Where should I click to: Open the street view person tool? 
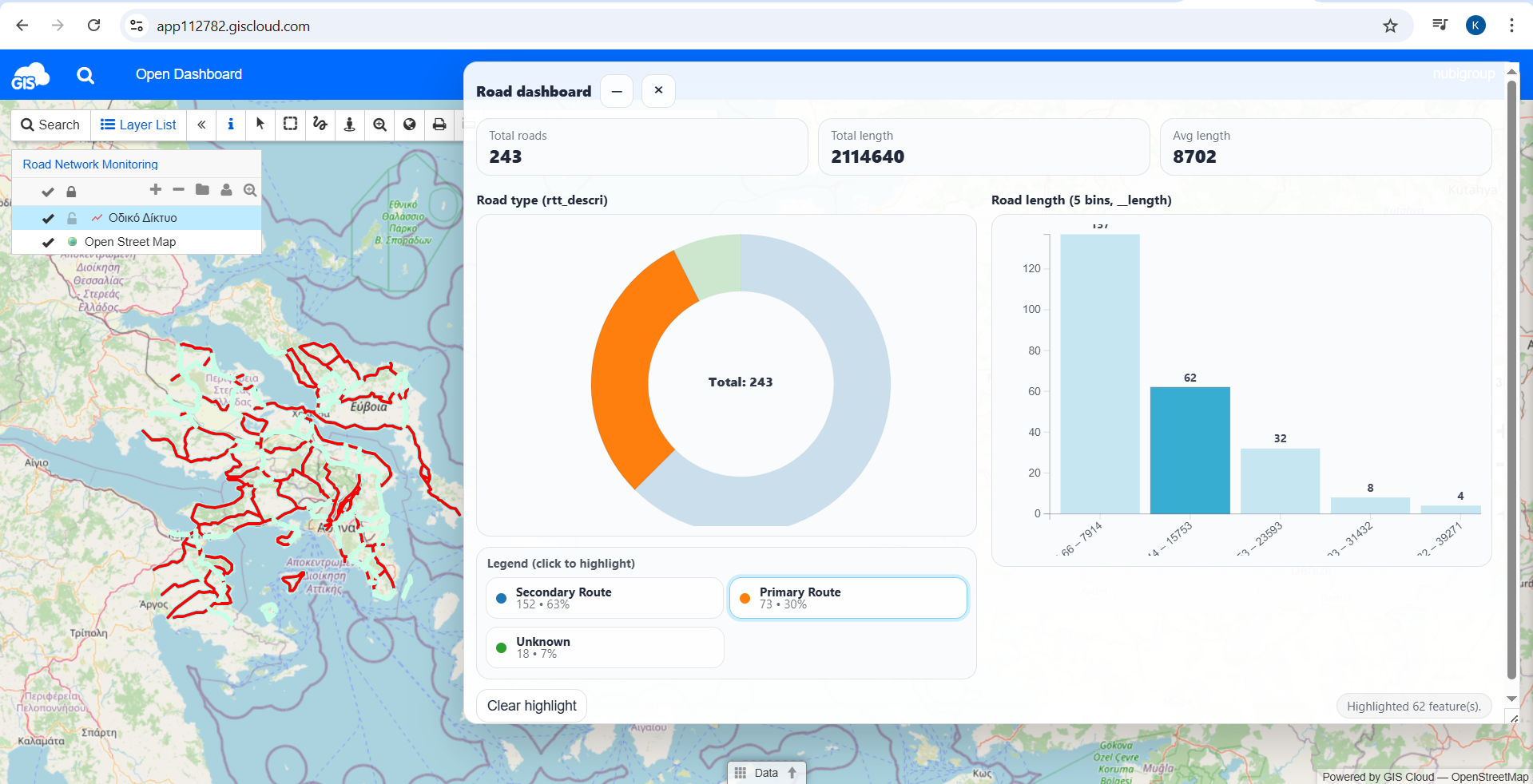(349, 125)
